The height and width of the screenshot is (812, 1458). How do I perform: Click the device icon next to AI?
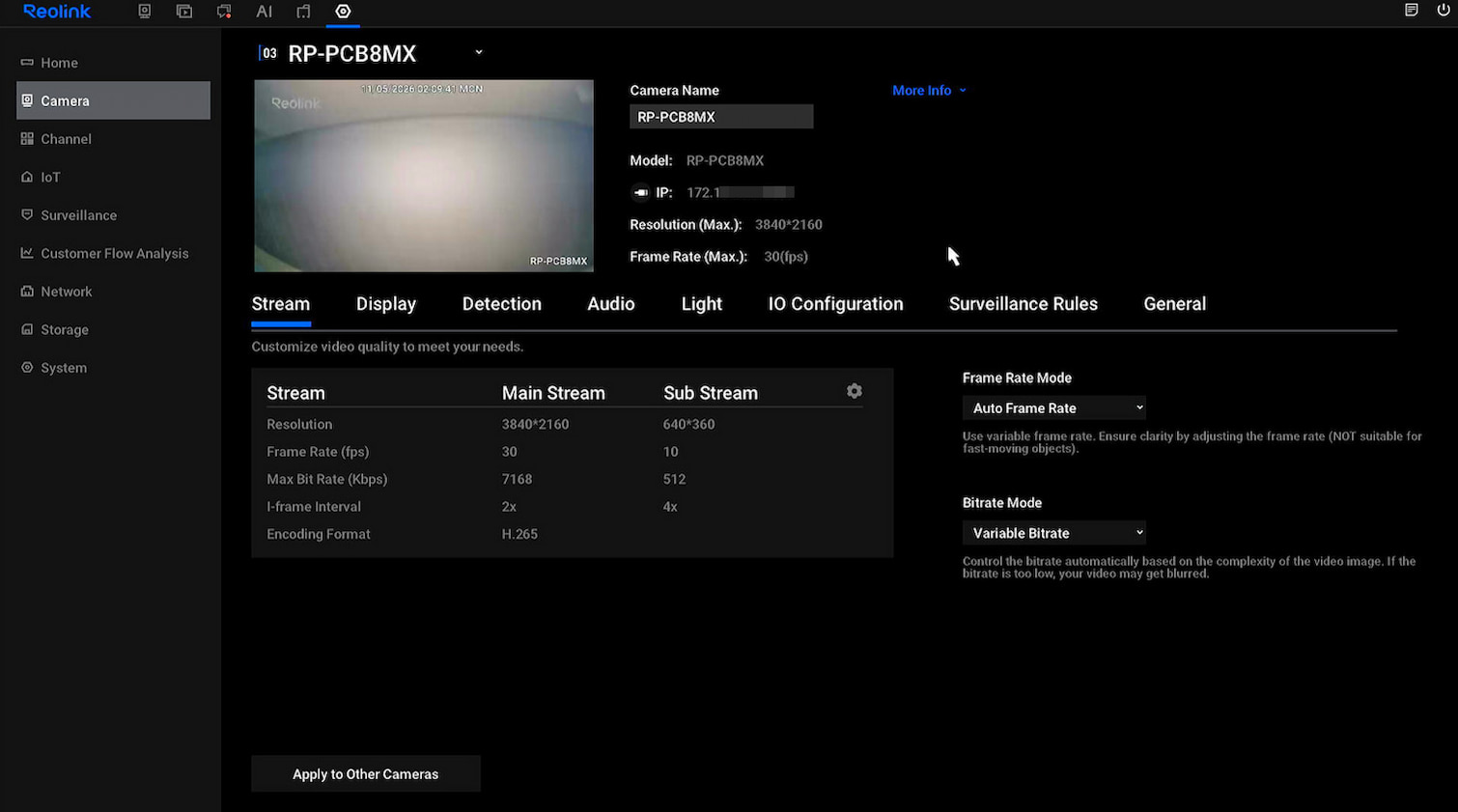303,12
